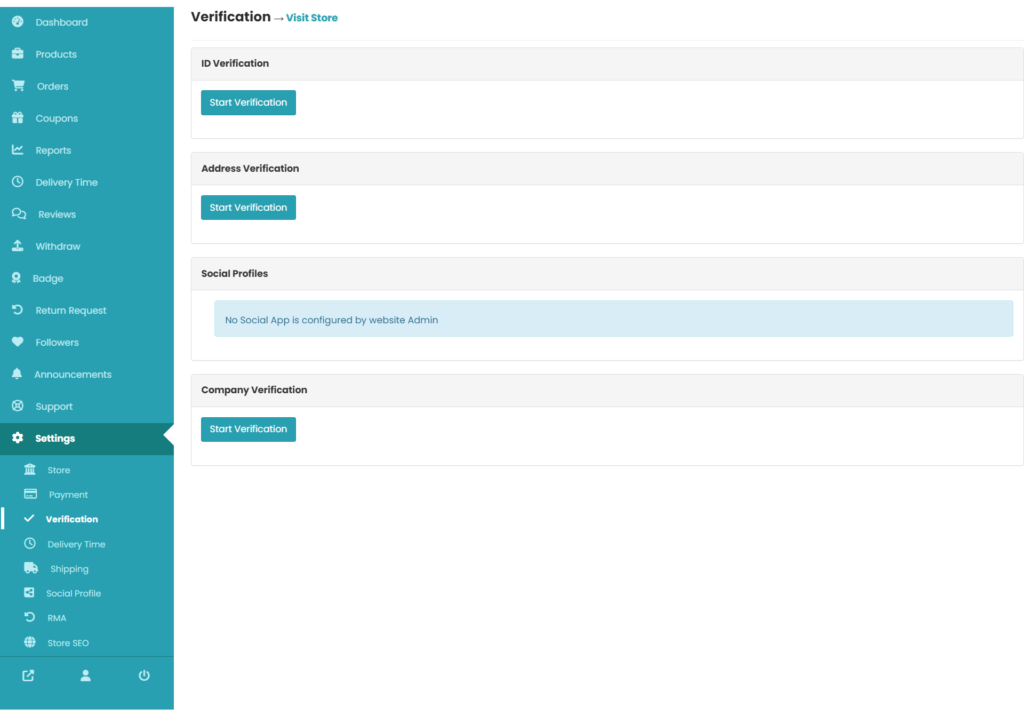Select Coupons in the sidebar

[87, 118]
